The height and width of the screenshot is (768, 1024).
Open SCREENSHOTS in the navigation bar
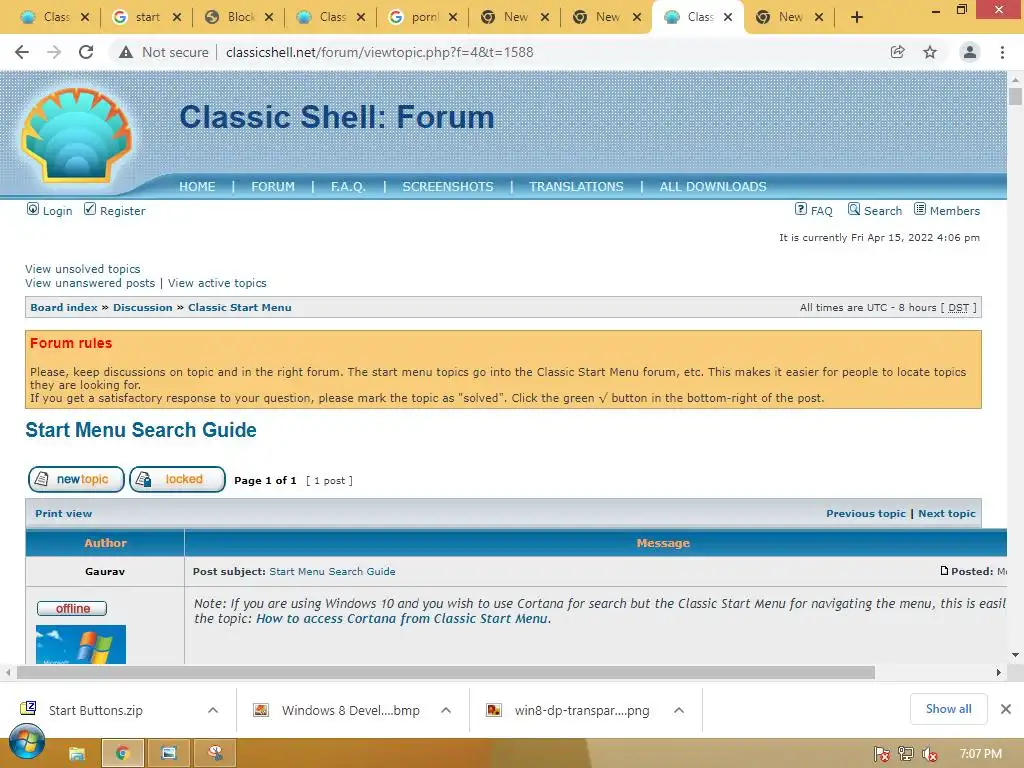tap(448, 187)
